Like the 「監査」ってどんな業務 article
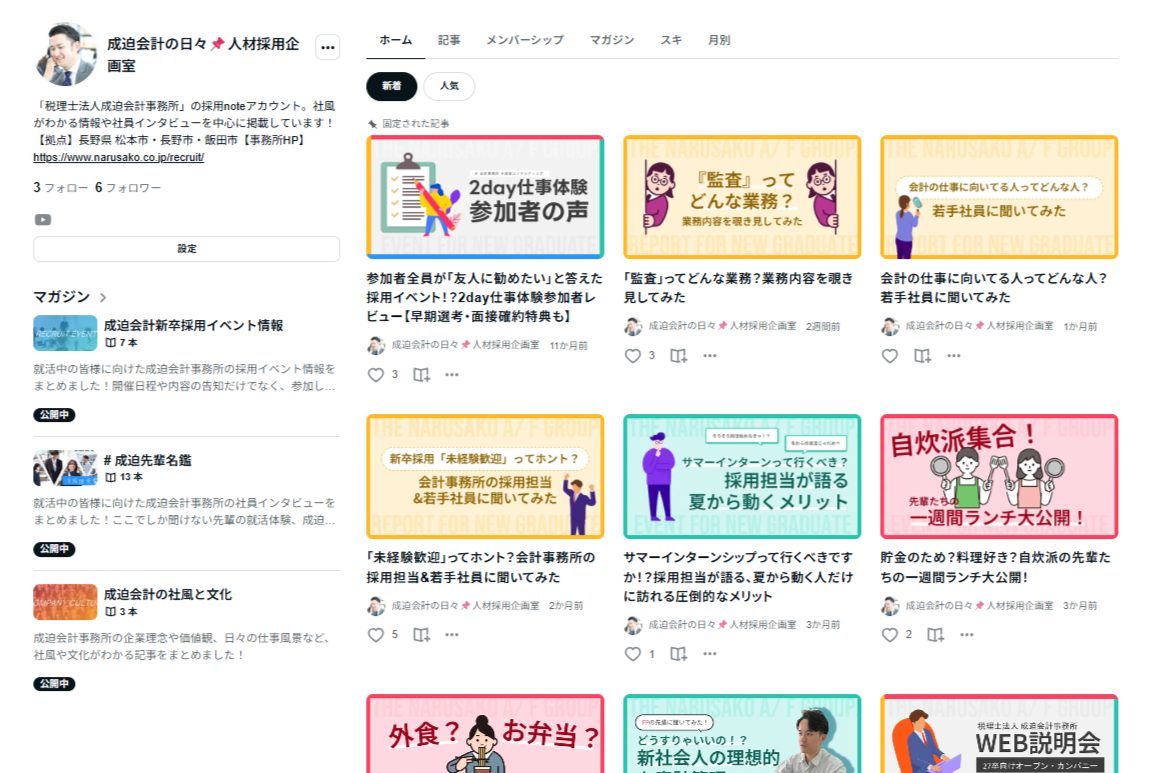Image resolution: width=1160 pixels, height=773 pixels. (x=633, y=356)
